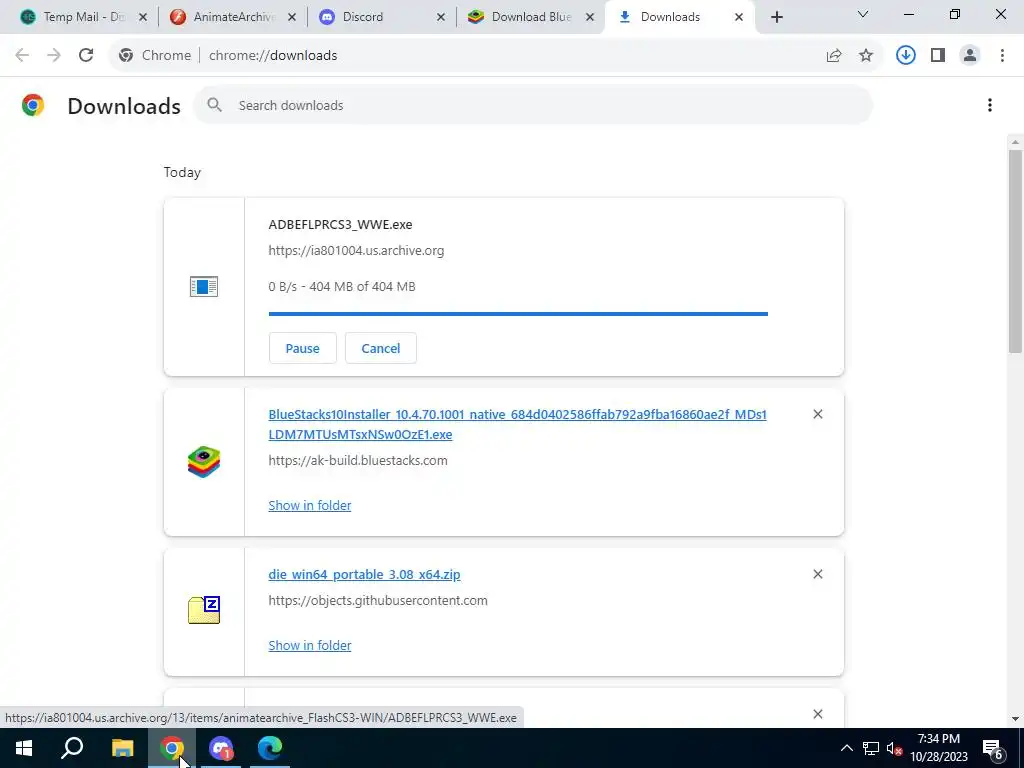The height and width of the screenshot is (768, 1024).
Task: Click the browser forward arrow
Action: coord(54,56)
